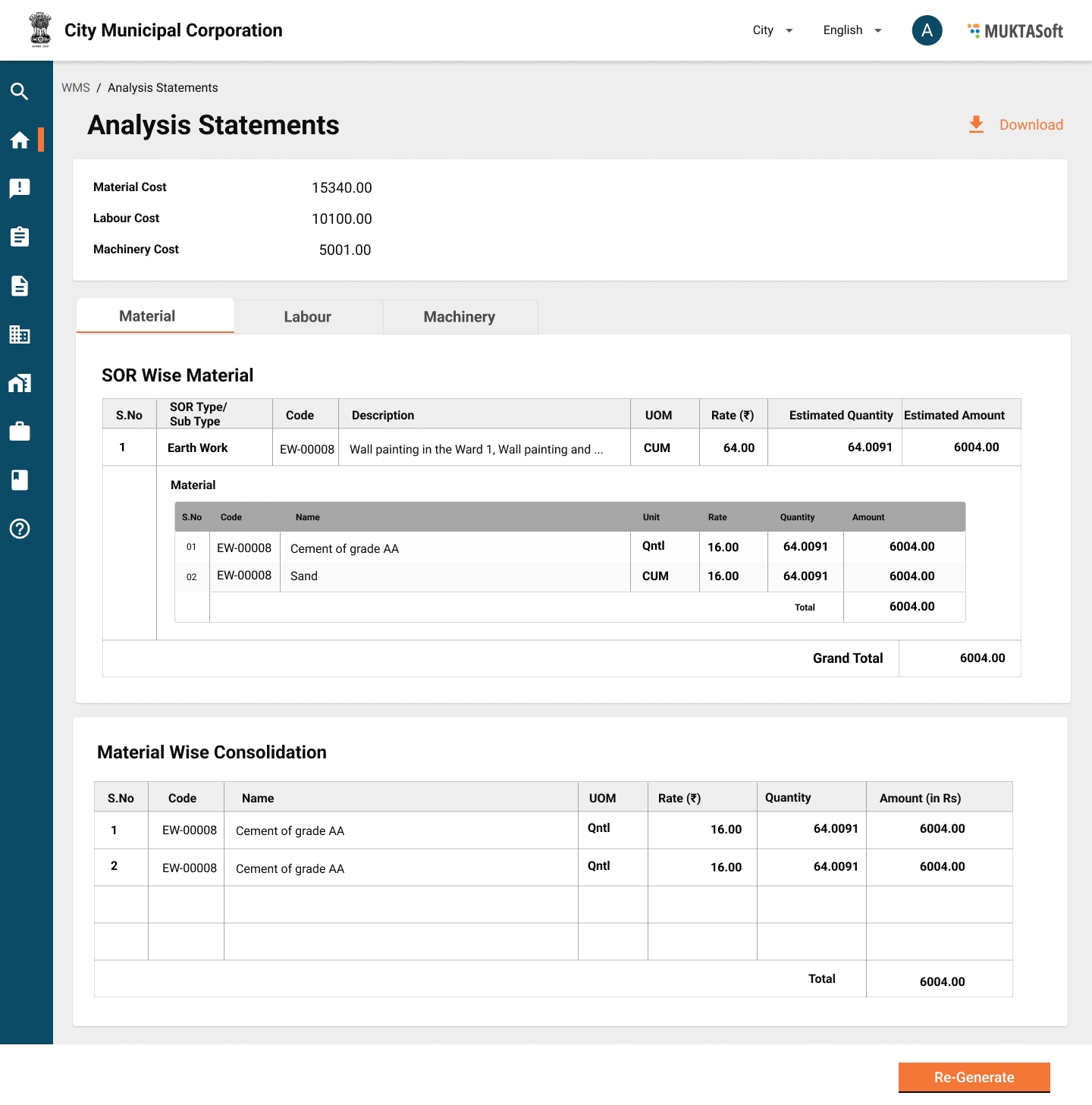Image resolution: width=1092 pixels, height=1105 pixels.
Task: Open the bookmark book icon in sidebar
Action: pos(20,480)
